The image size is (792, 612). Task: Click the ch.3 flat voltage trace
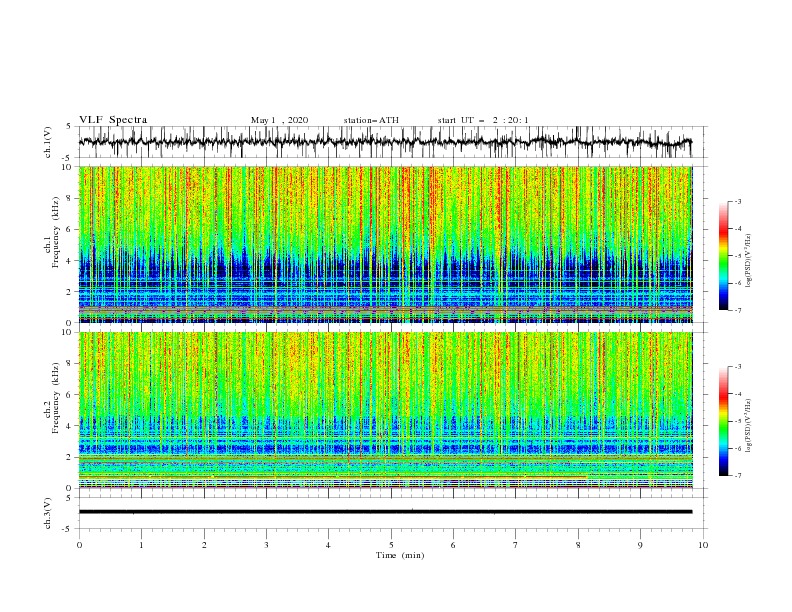[385, 512]
